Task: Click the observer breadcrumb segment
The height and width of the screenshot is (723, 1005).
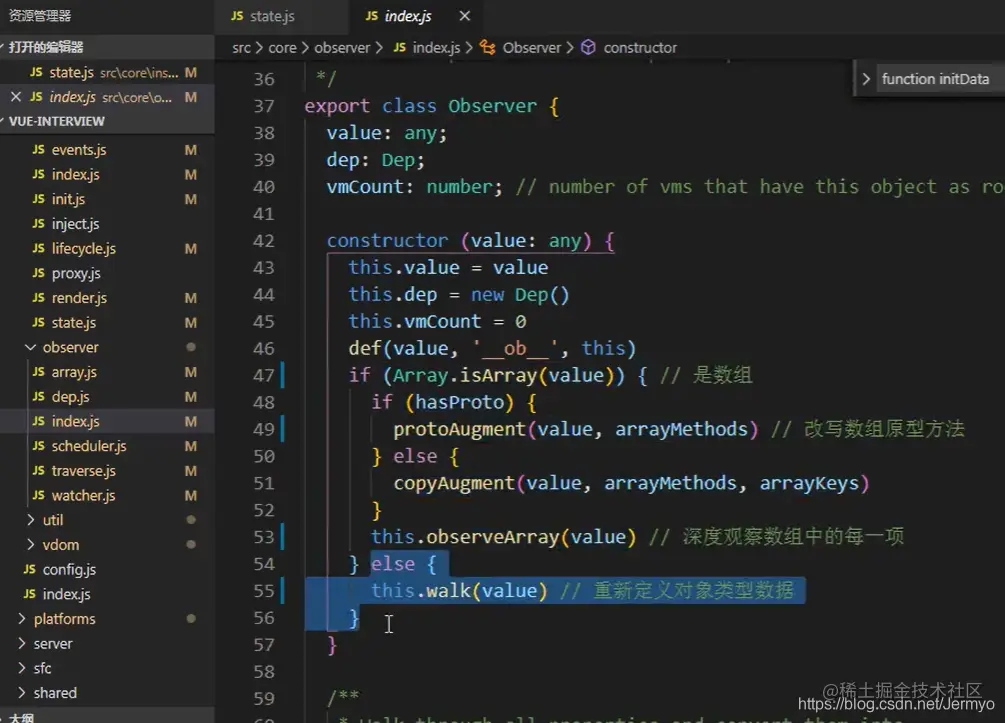Action: [x=342, y=47]
